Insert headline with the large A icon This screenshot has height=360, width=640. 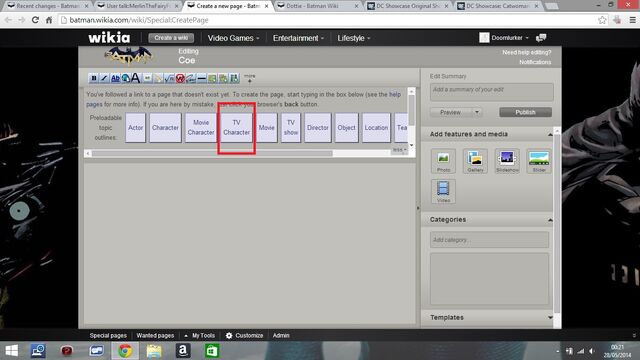pyautogui.click(x=136, y=78)
